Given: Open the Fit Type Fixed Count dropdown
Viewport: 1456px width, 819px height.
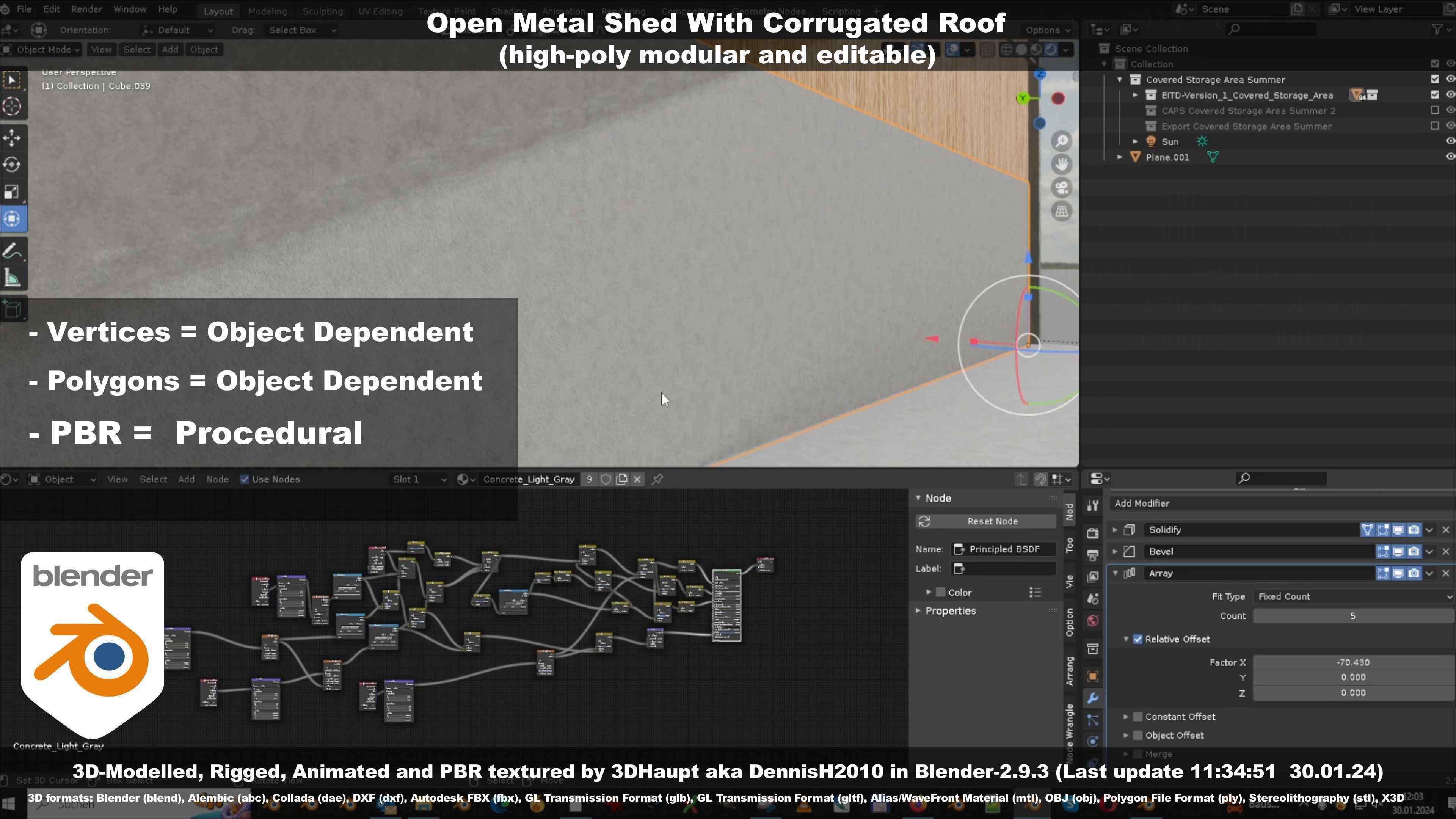Looking at the screenshot, I should pos(1353,597).
